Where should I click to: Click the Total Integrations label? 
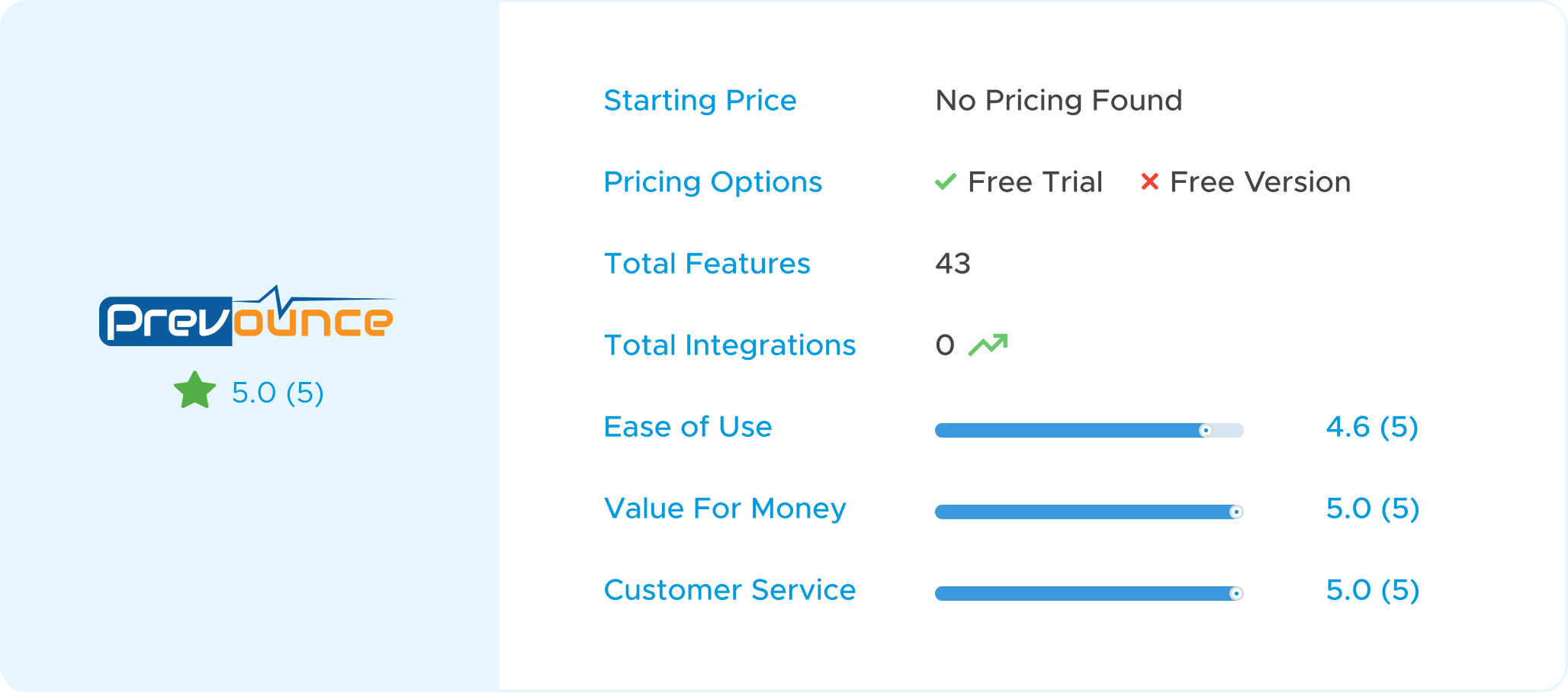[x=730, y=345]
